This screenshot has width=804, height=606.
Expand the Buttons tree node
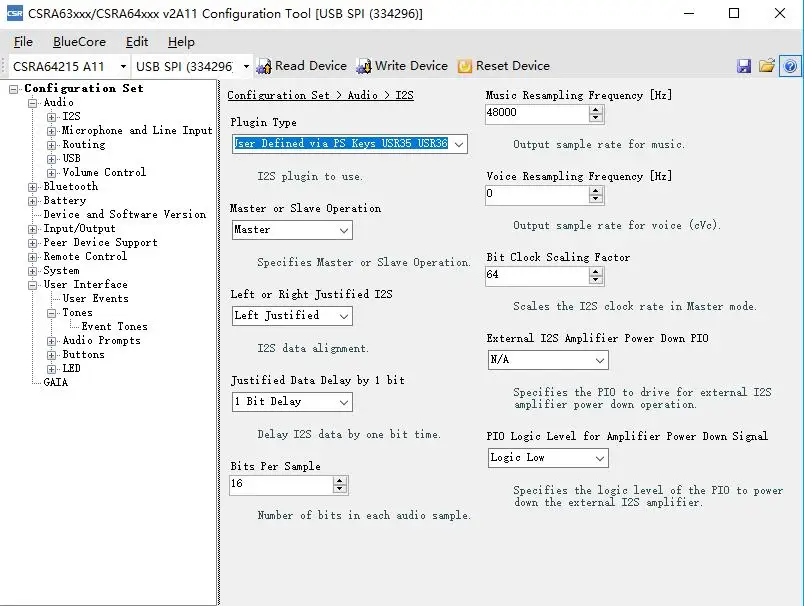[51, 355]
